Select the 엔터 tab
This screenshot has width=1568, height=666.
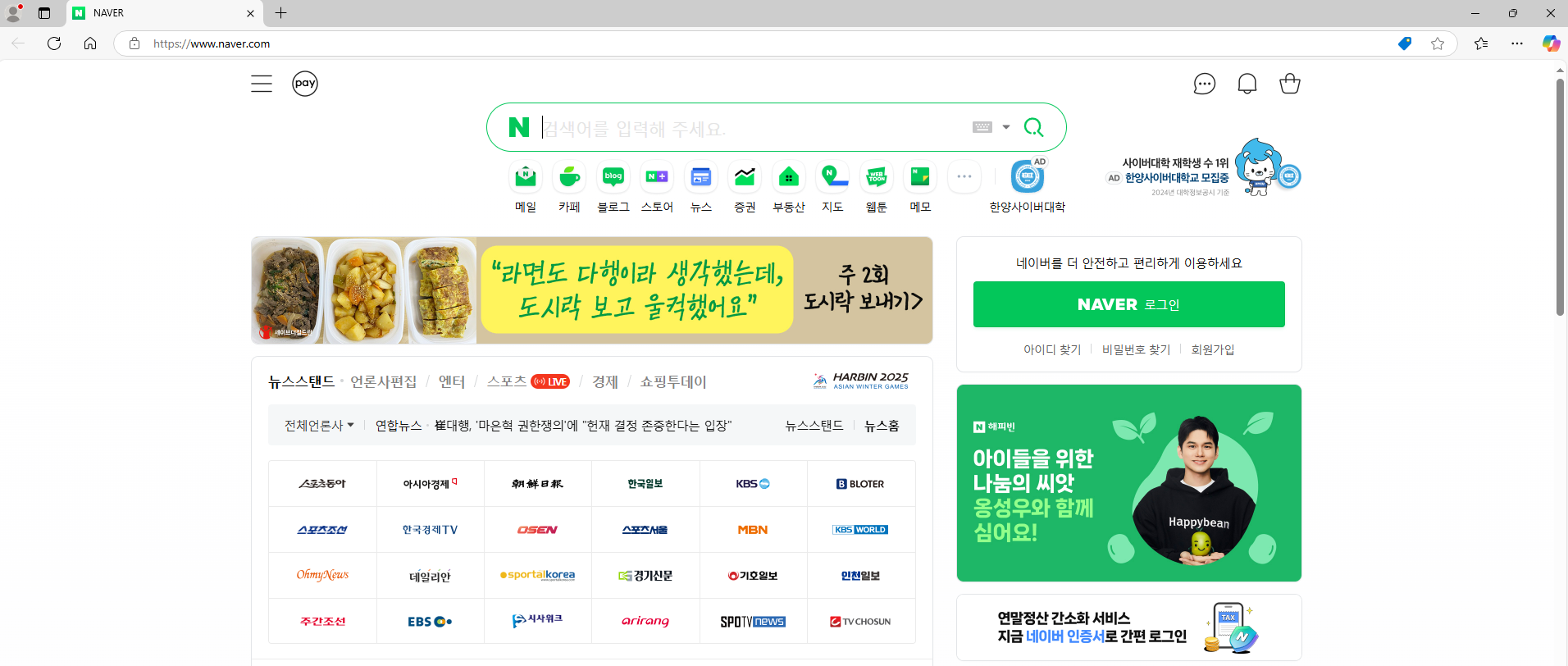tap(452, 381)
